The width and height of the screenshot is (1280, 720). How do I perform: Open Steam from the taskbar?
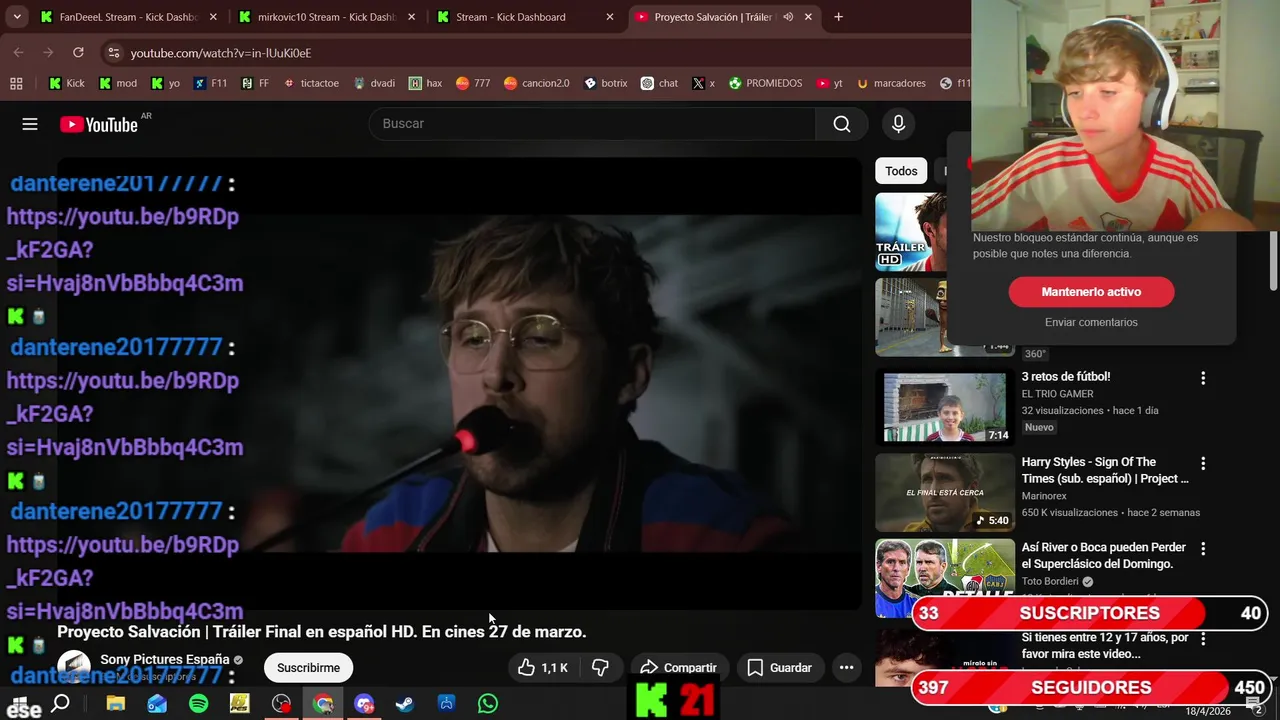point(405,704)
